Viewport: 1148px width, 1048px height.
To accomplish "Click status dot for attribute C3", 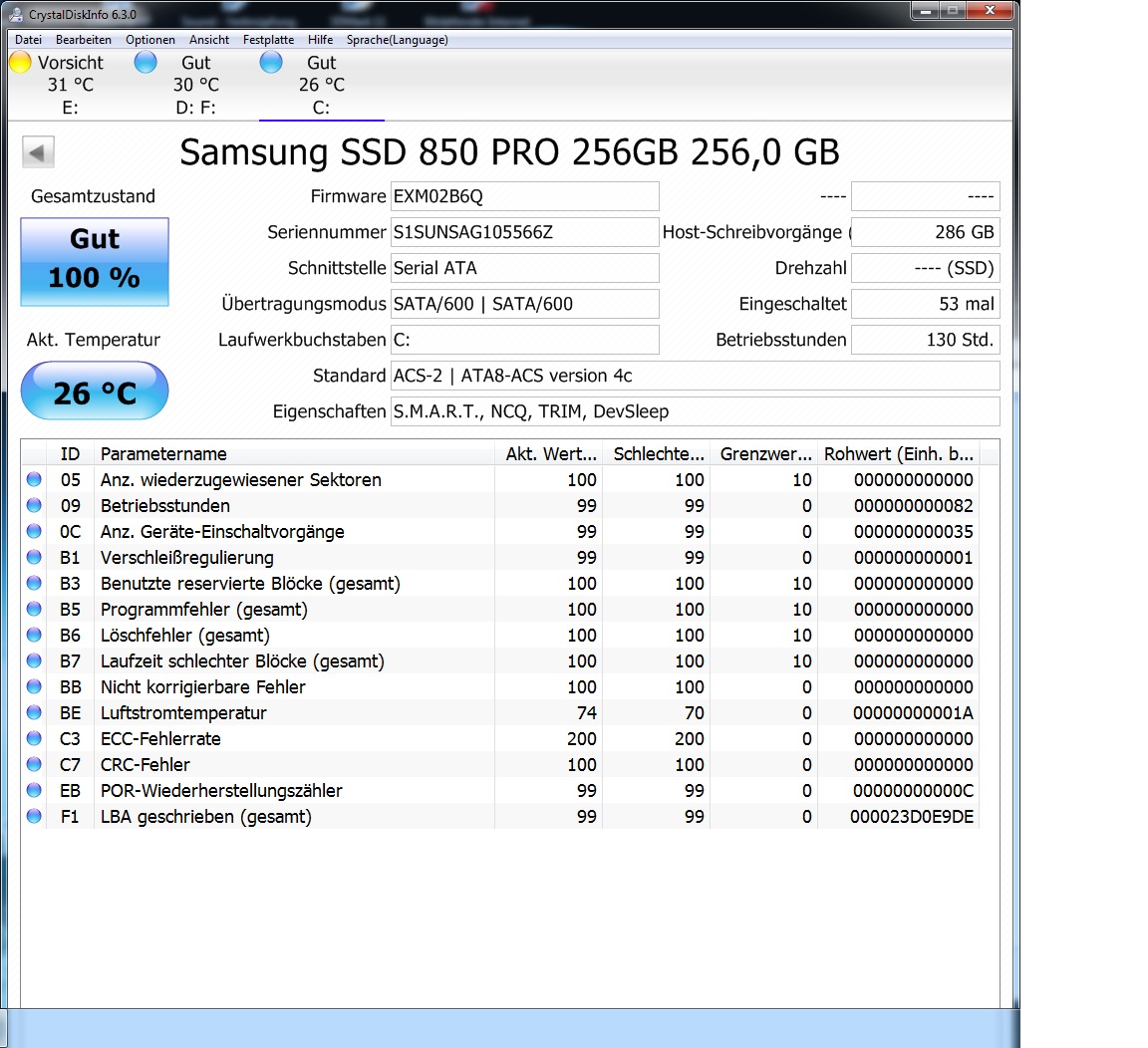I will coord(34,738).
